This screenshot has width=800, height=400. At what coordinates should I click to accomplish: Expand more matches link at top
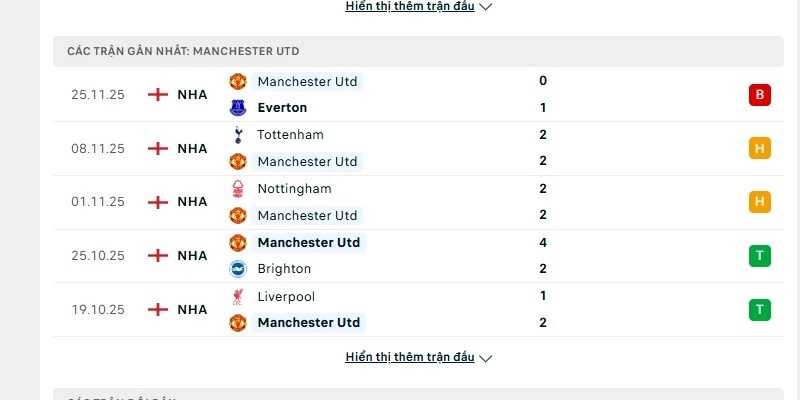pos(411,6)
